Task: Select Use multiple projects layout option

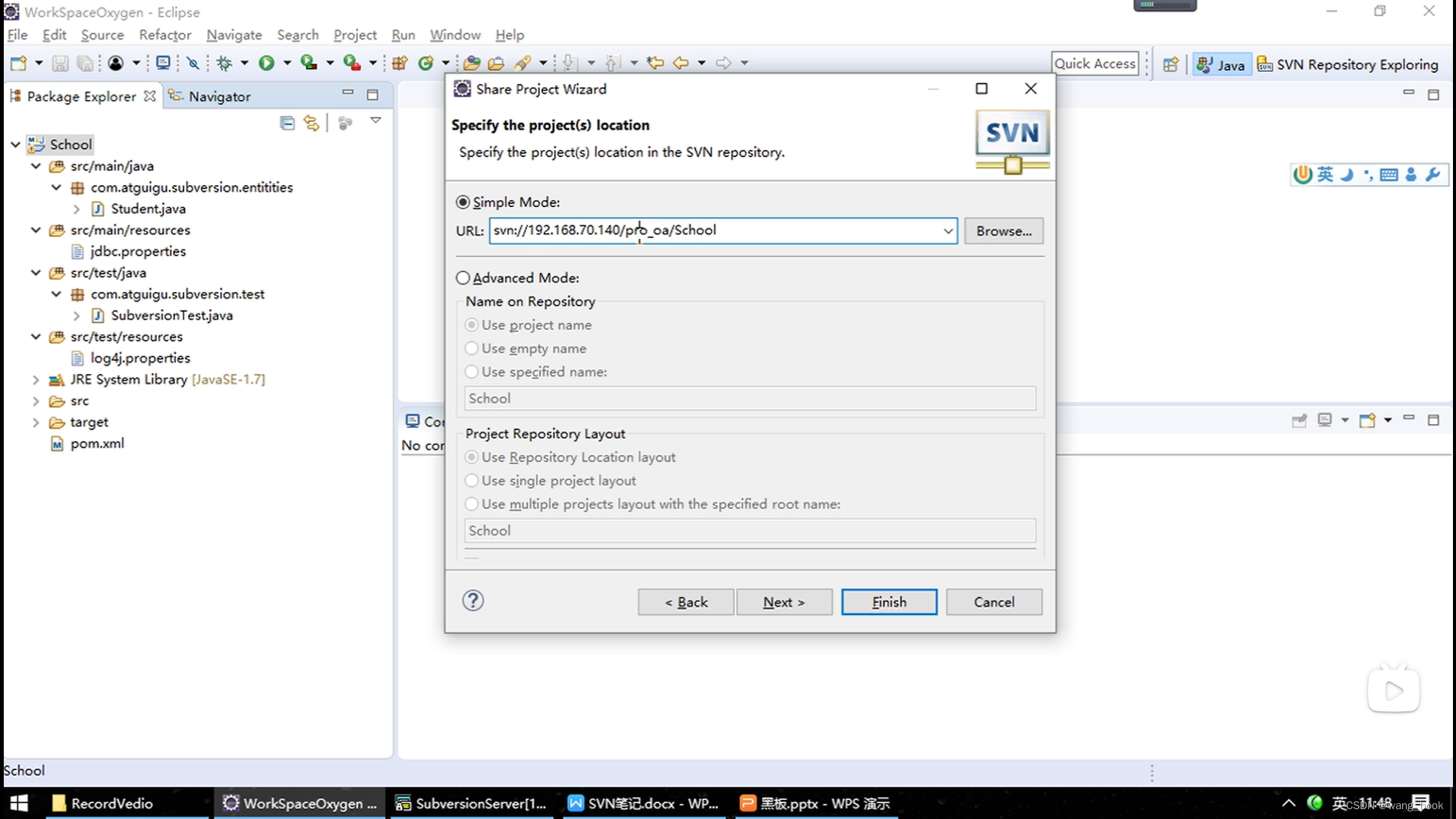Action: coord(472,505)
